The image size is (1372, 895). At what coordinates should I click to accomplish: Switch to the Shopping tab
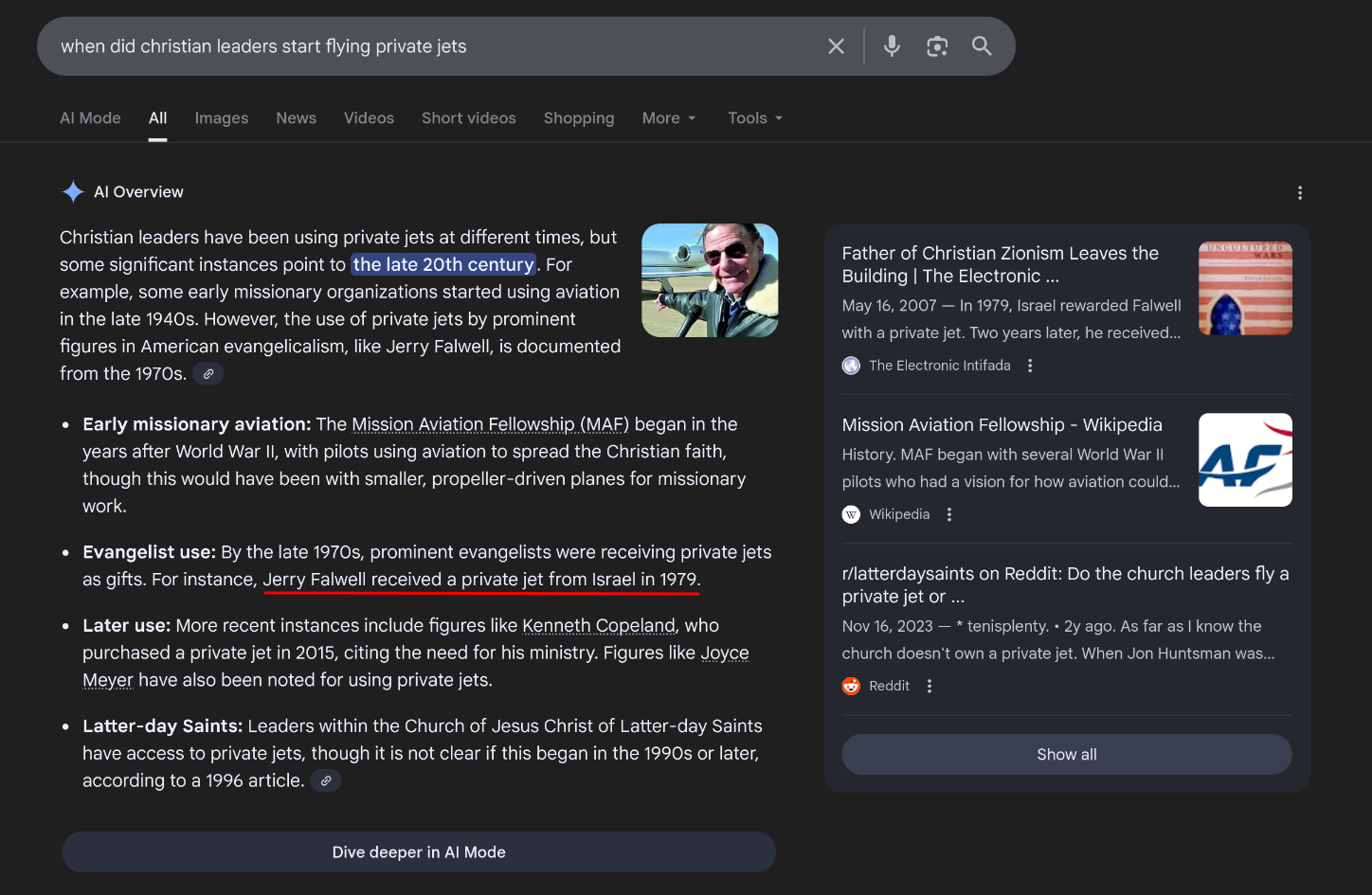tap(579, 118)
